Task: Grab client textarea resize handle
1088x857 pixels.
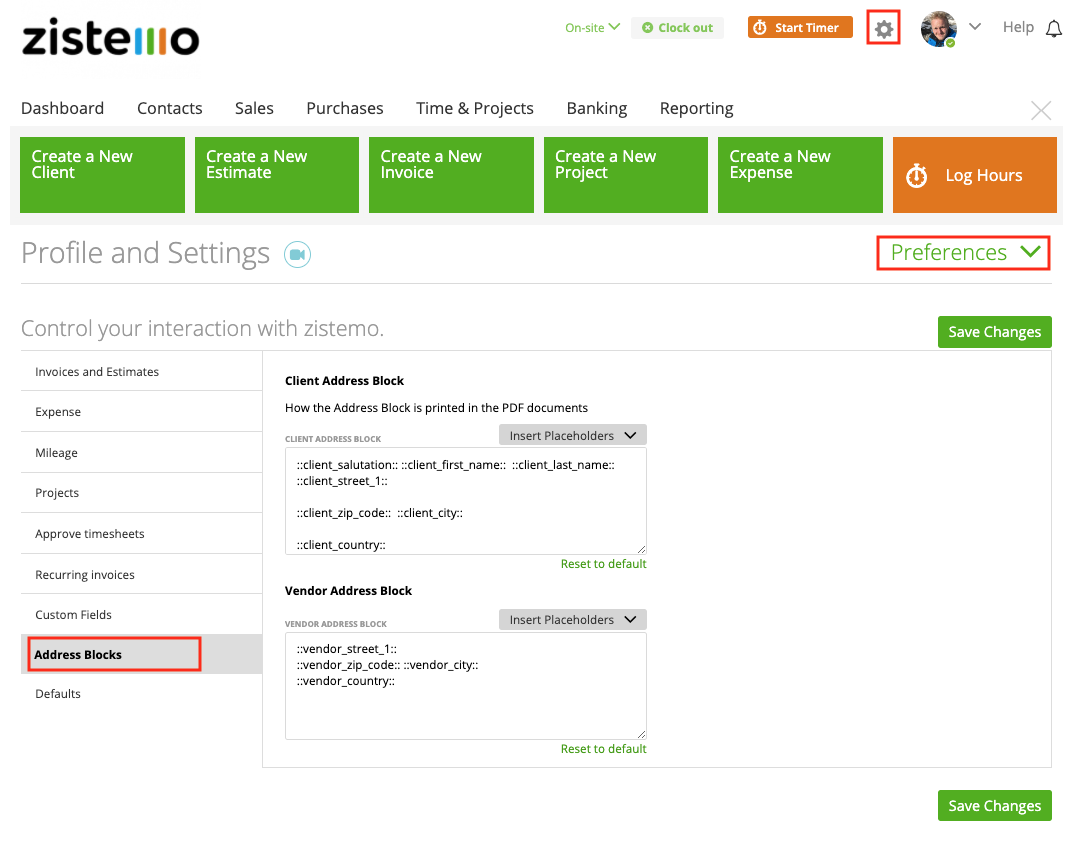Action: point(641,549)
